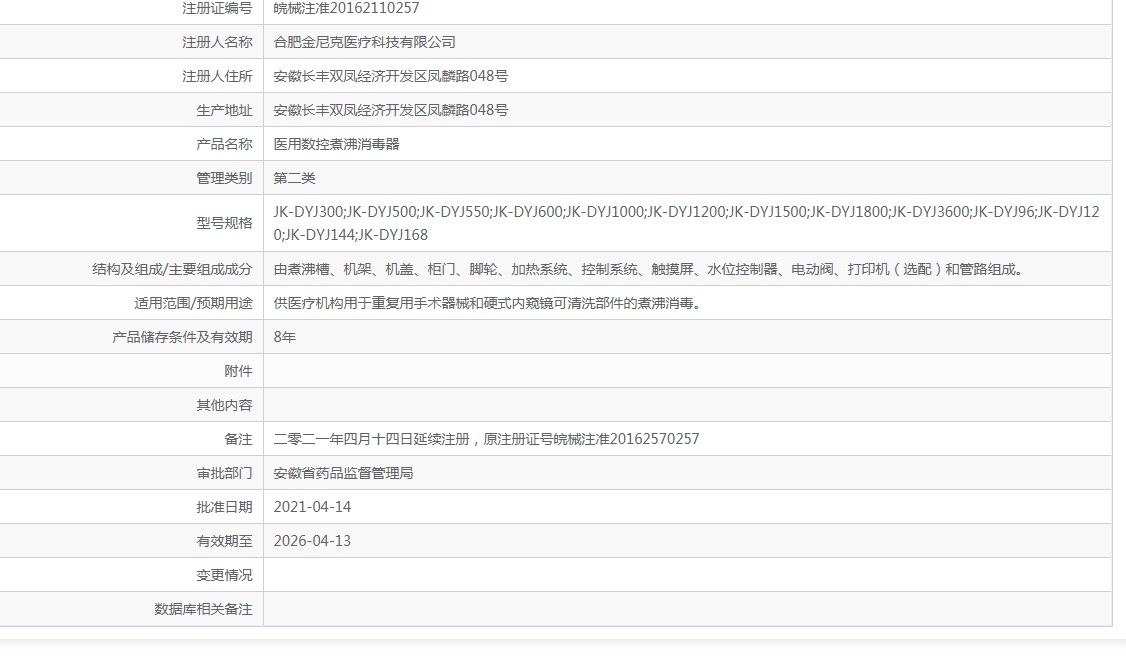Click the 数据库相关备注 label

(x=203, y=609)
